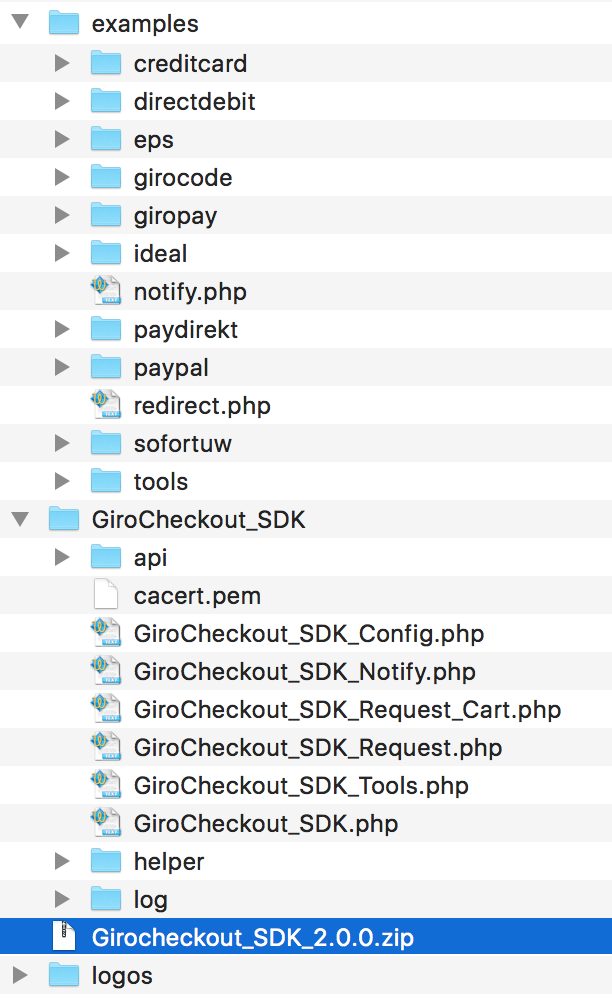Image resolution: width=612 pixels, height=998 pixels.
Task: Expand the helper folder
Action: [x=62, y=861]
